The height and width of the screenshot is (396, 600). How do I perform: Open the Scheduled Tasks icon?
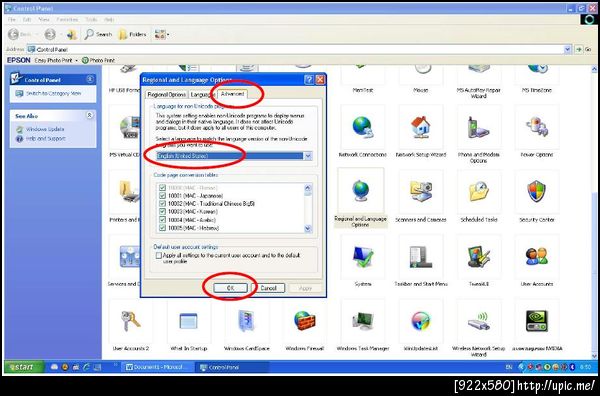pyautogui.click(x=478, y=191)
